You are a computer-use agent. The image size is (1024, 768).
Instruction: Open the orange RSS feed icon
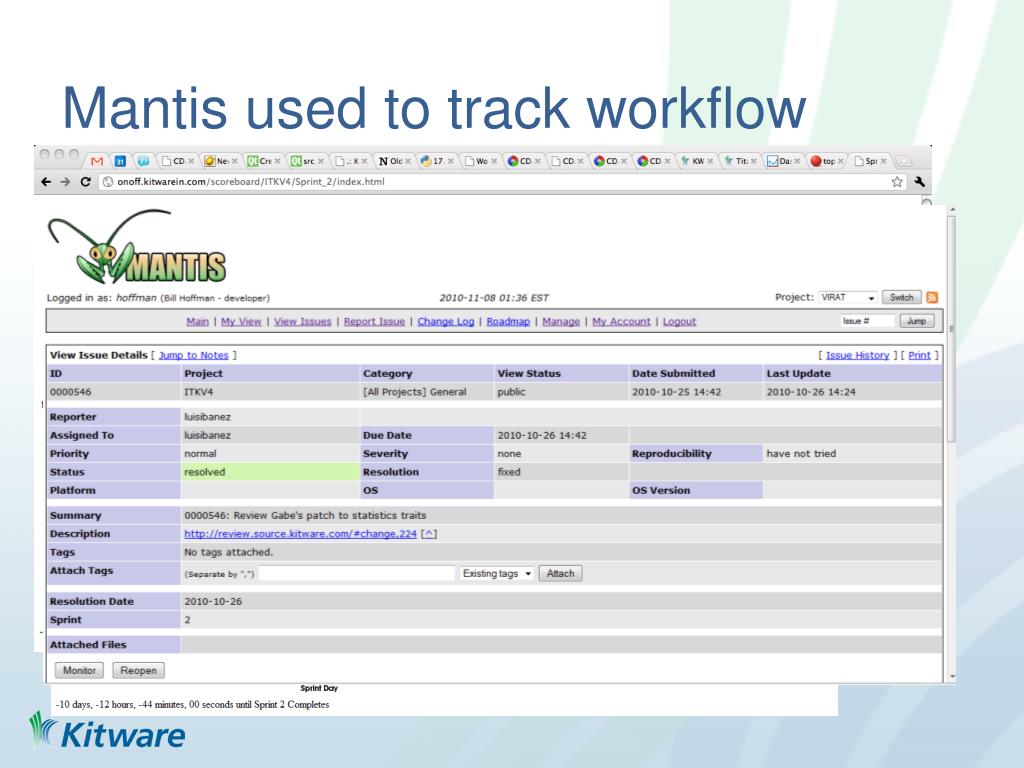click(x=933, y=297)
